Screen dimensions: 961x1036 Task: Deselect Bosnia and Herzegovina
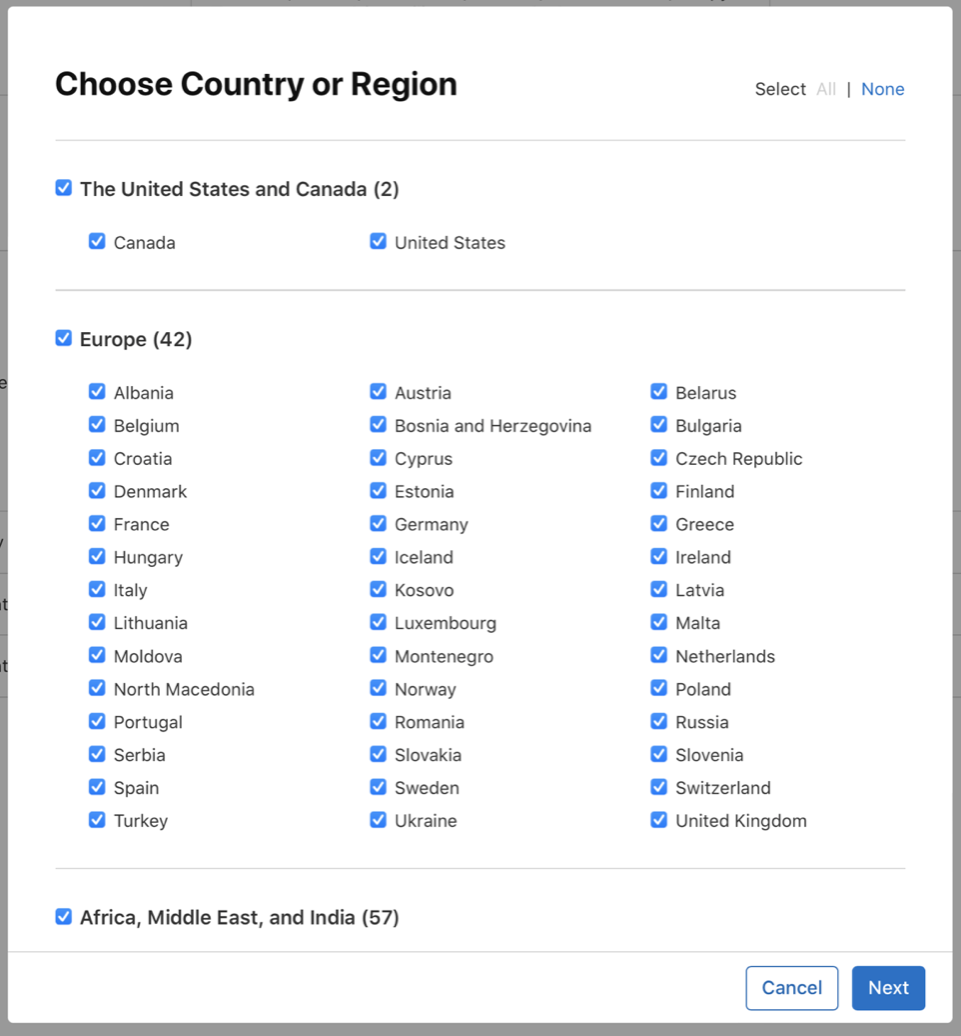[378, 425]
